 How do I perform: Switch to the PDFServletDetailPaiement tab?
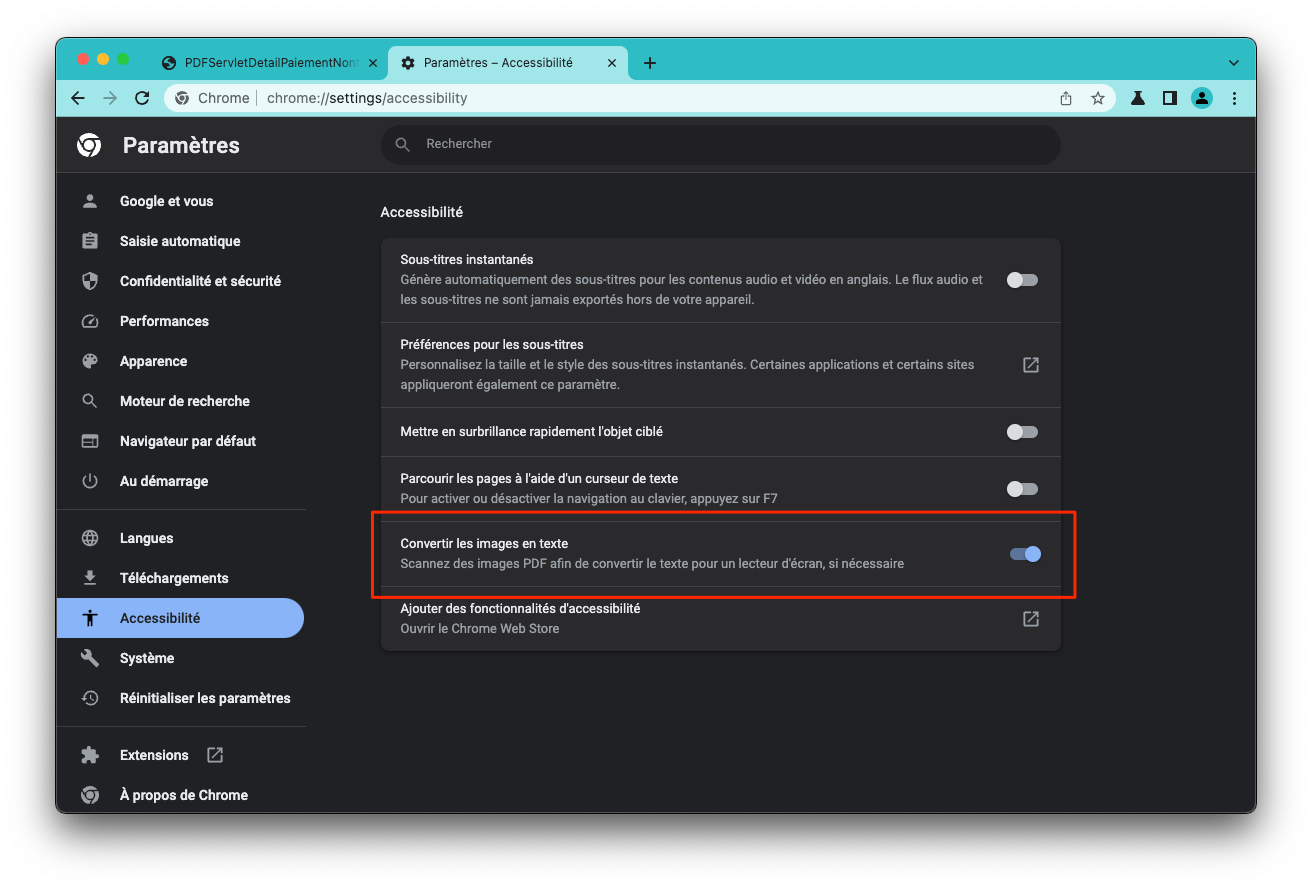[x=270, y=63]
